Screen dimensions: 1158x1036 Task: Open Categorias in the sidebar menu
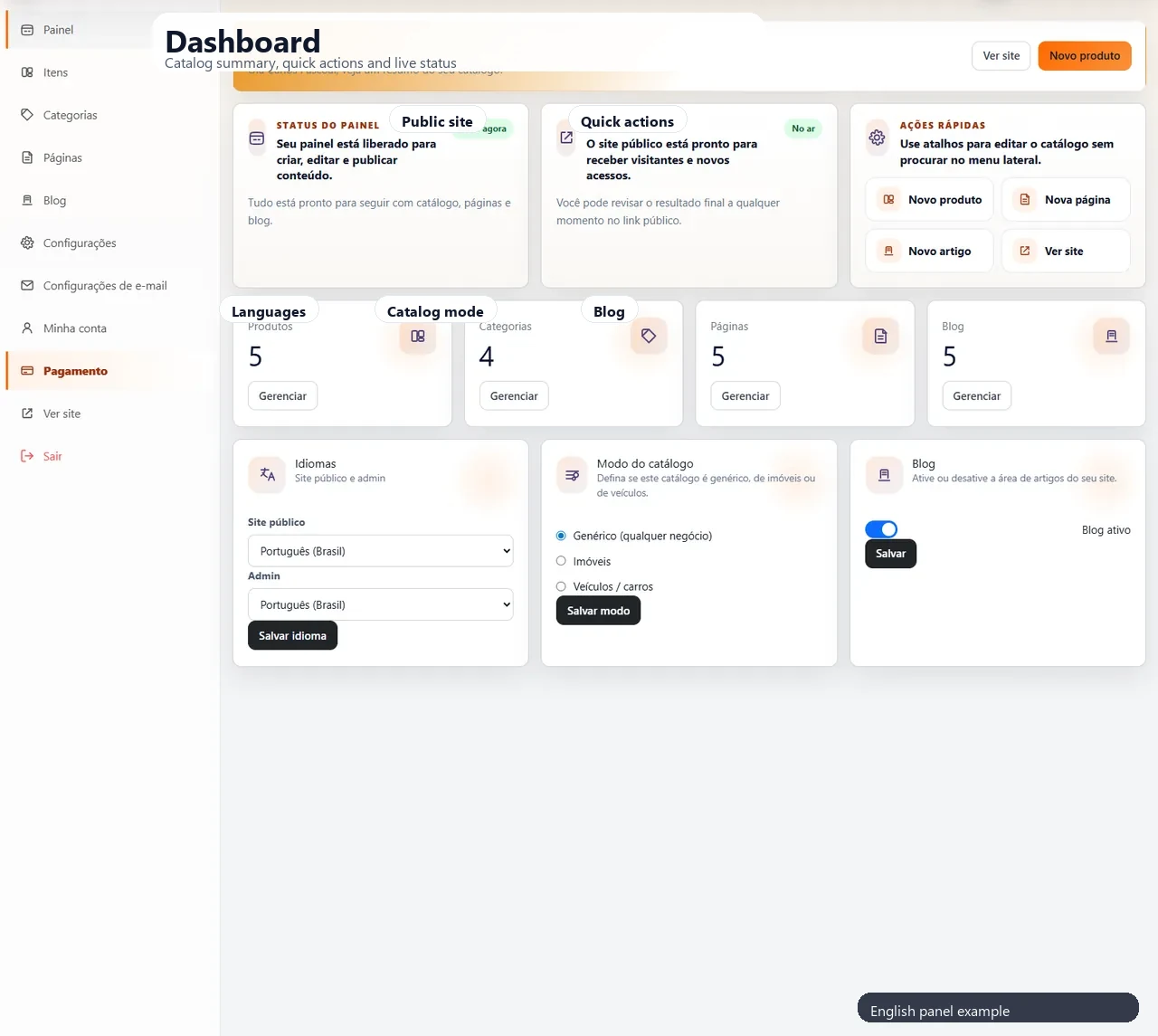pos(110,115)
